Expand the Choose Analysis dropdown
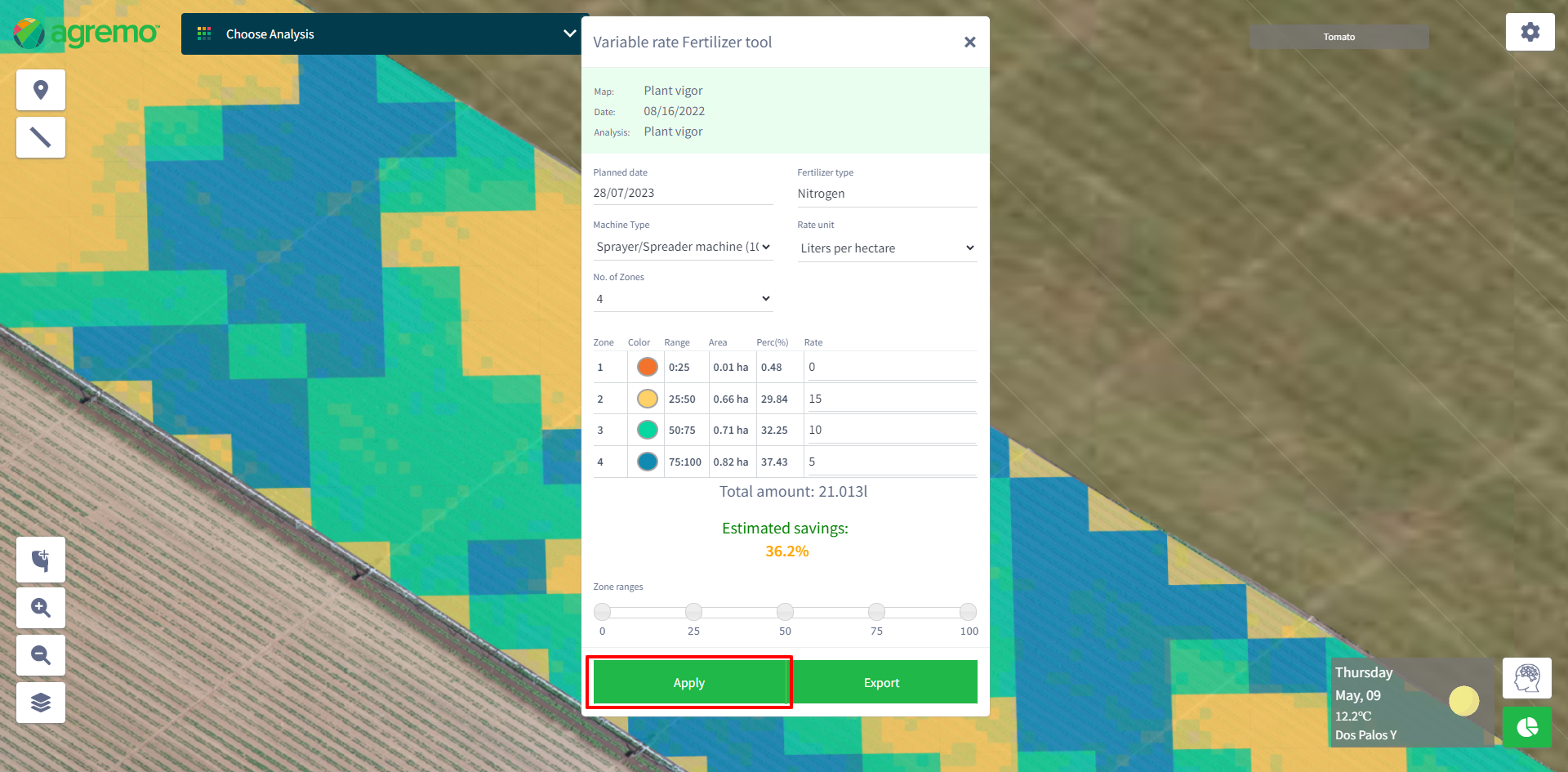This screenshot has height=772, width=1568. [381, 34]
